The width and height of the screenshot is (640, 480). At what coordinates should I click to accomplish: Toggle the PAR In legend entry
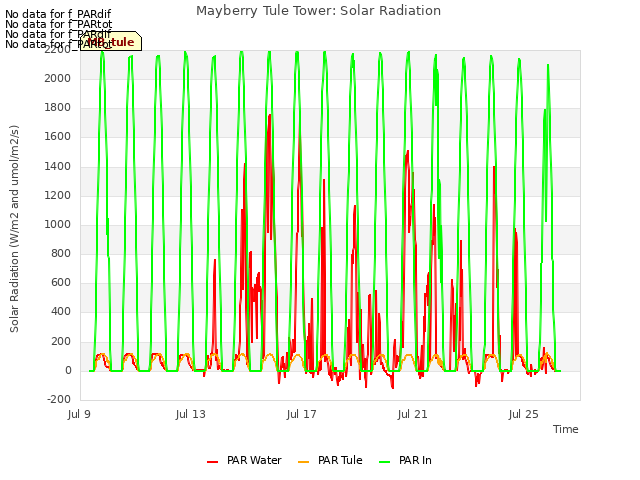(x=405, y=460)
